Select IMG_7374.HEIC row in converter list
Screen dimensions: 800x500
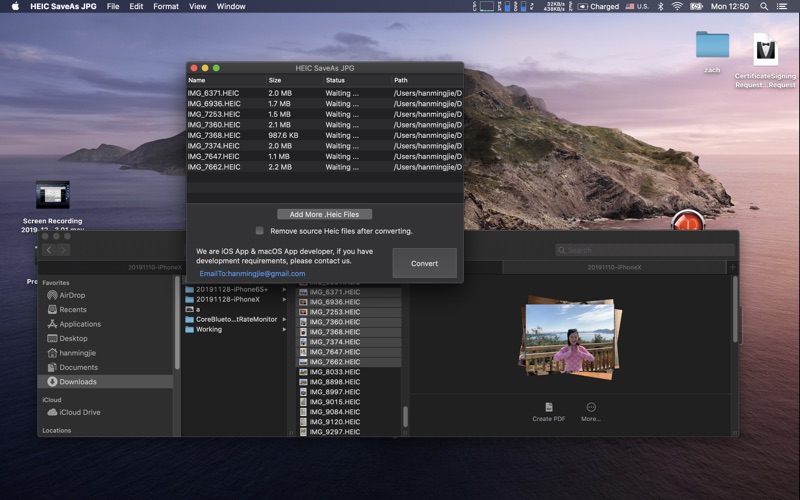(325, 146)
